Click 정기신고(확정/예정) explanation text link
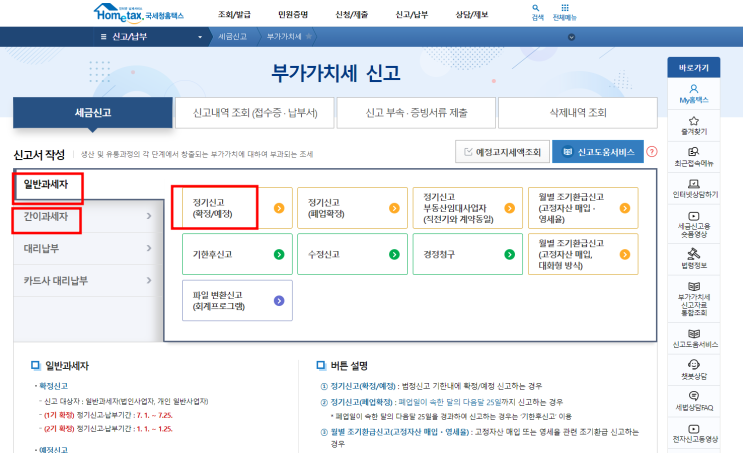The image size is (743, 453). (363, 386)
